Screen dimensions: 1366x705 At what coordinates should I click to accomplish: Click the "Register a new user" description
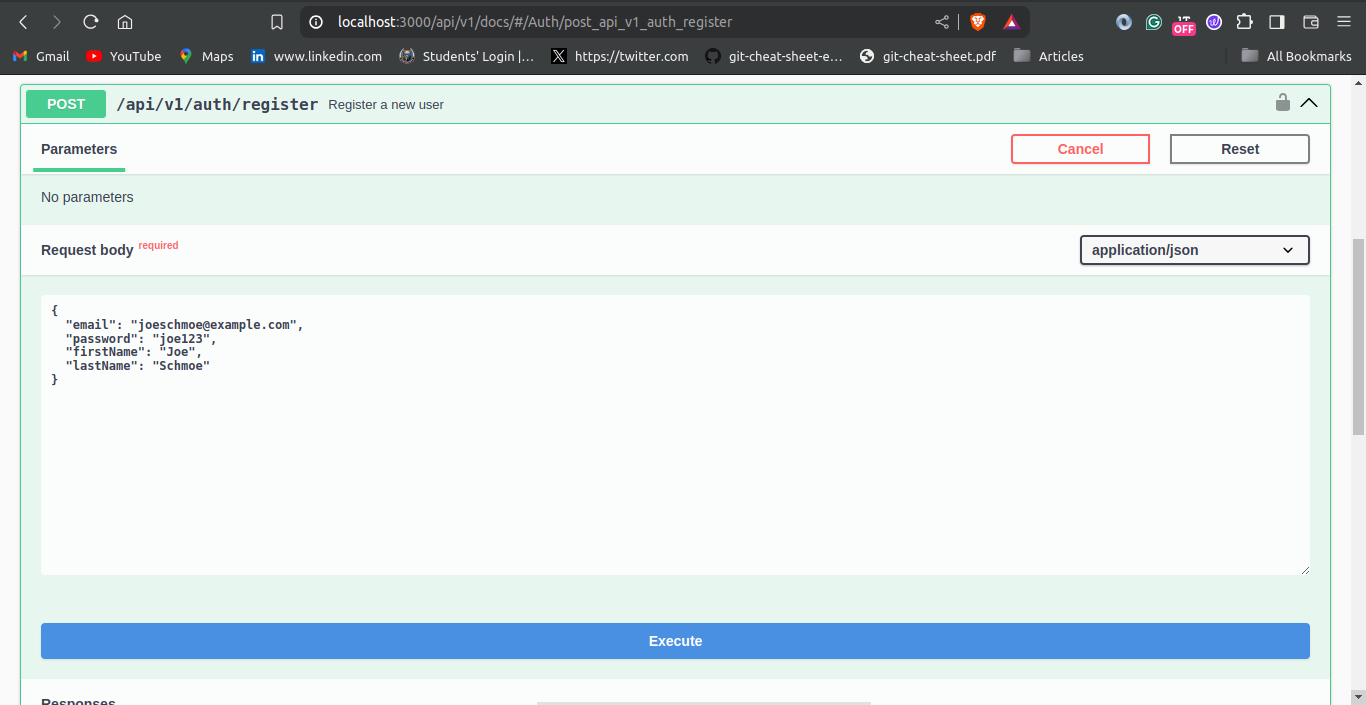tap(386, 105)
